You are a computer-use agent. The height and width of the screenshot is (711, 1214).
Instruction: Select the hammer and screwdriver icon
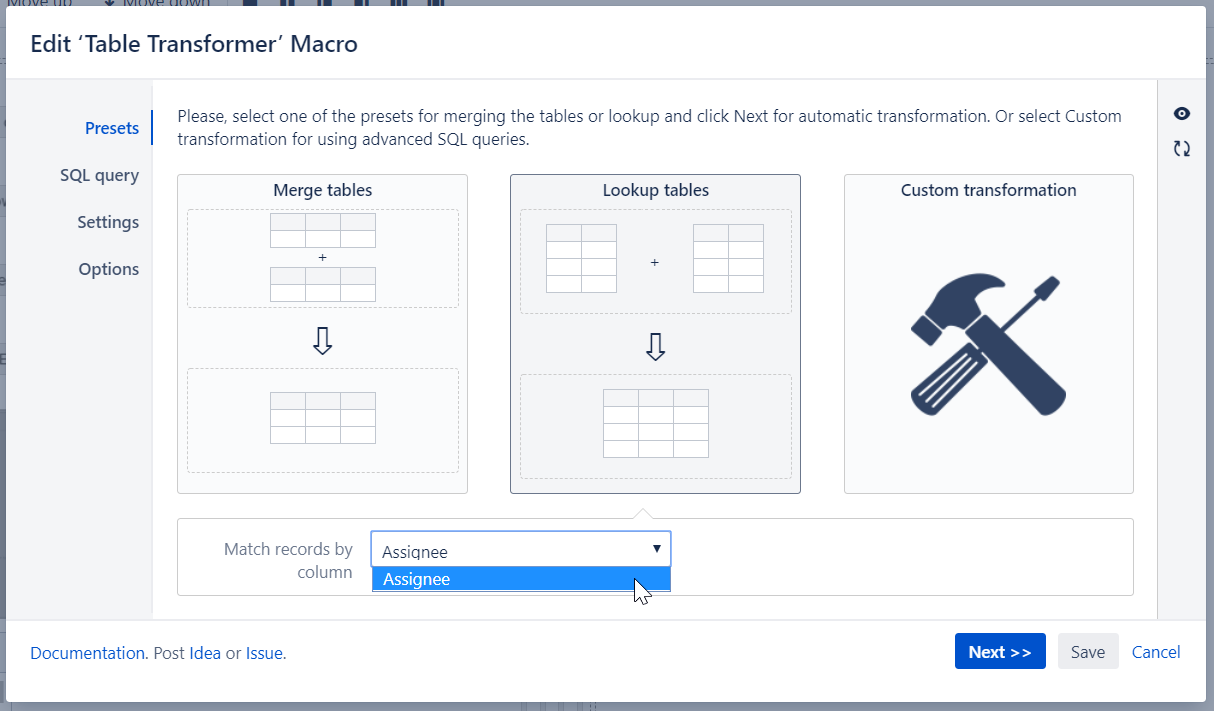[988, 345]
